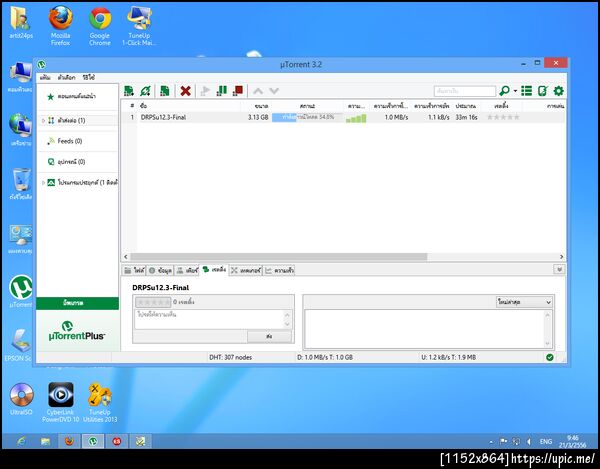The image size is (600, 469).
Task: Click the grayed Start torrent icon
Action: coord(205,91)
